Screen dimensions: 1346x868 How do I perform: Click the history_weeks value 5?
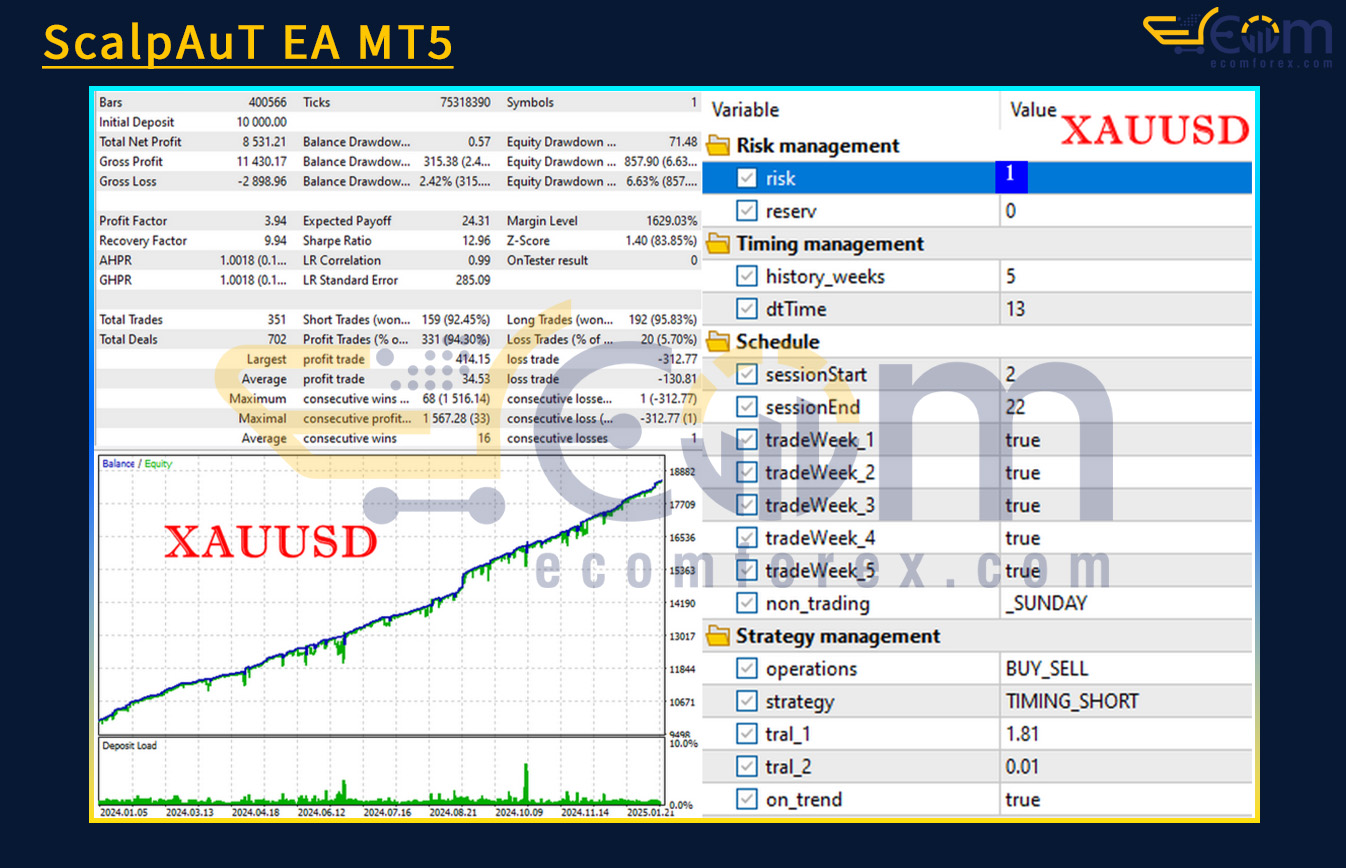(x=1011, y=276)
